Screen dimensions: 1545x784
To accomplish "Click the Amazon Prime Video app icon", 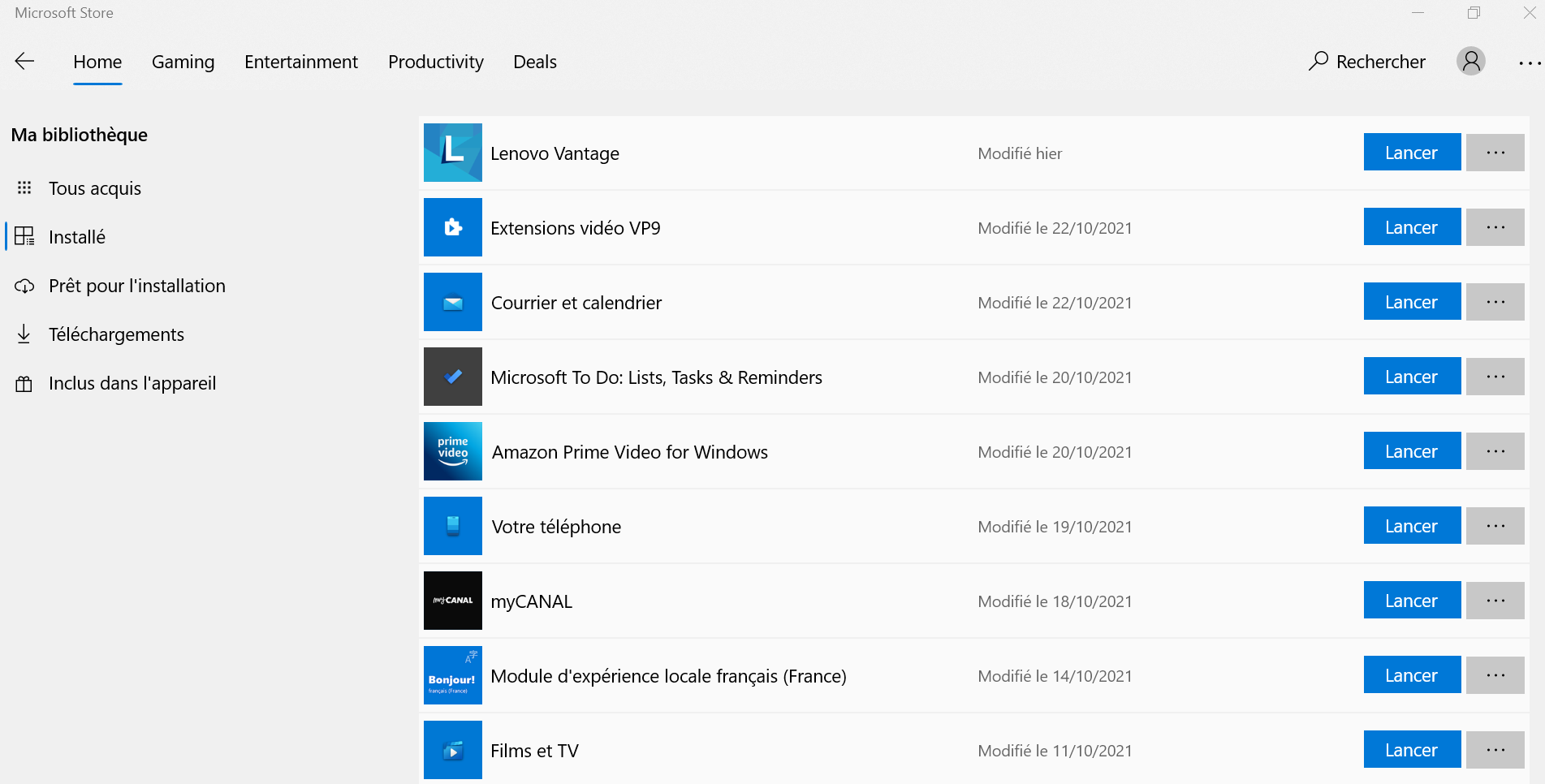I will pos(453,451).
